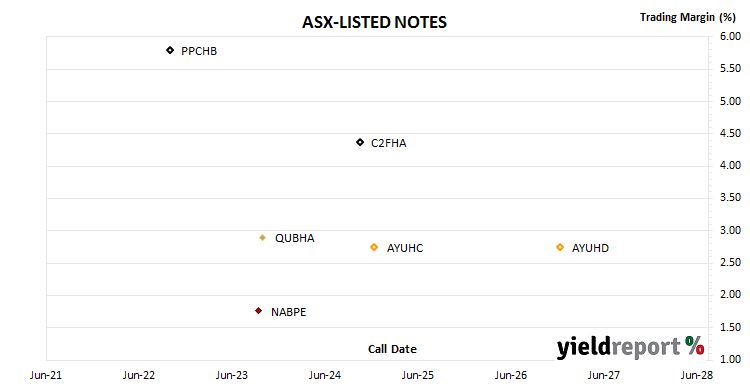Select the red NABPE diamond marker
The height and width of the screenshot is (391, 750).
pyautogui.click(x=258, y=311)
